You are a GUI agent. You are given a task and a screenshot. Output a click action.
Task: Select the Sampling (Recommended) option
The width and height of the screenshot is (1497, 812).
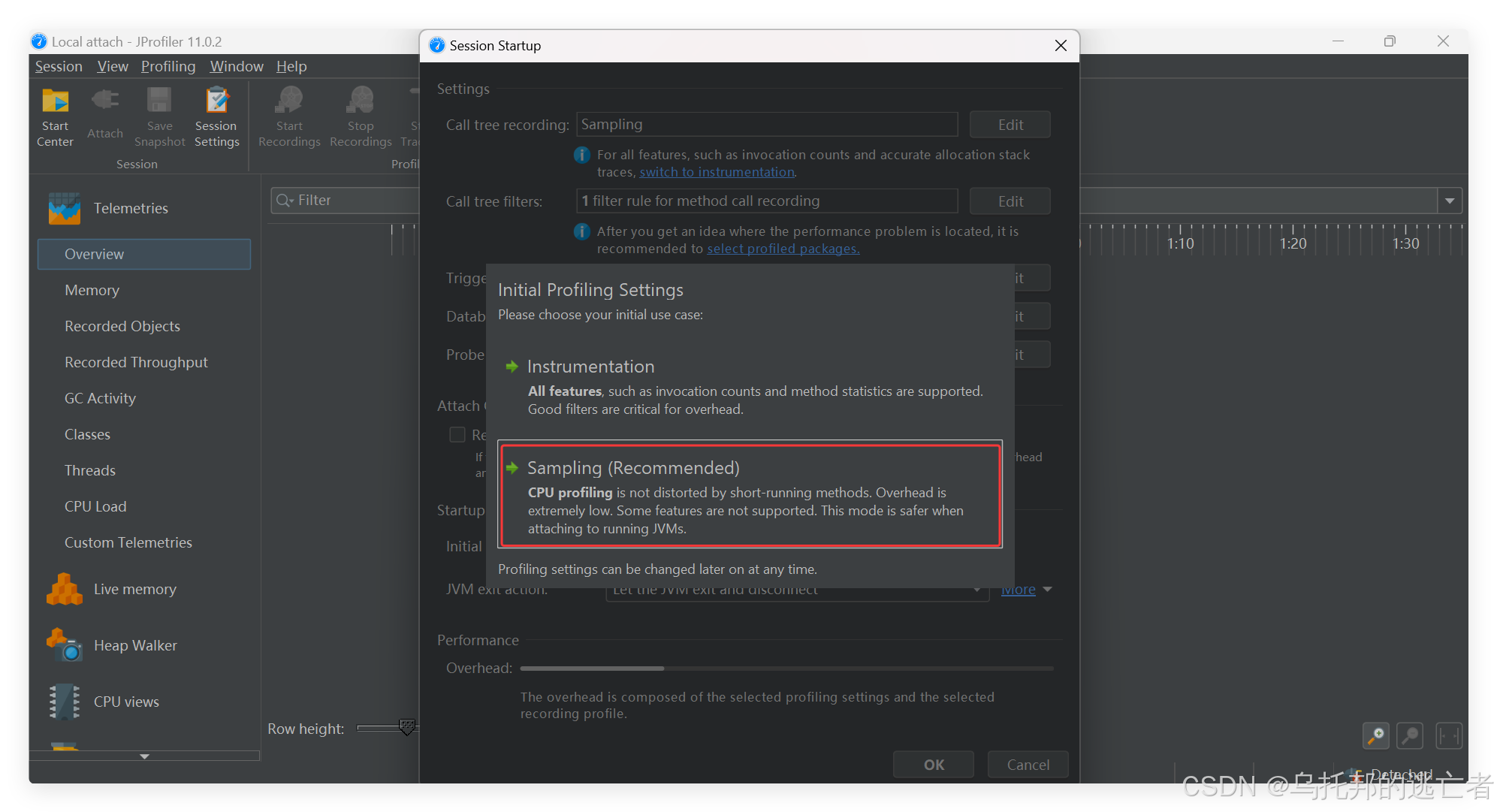coord(749,495)
